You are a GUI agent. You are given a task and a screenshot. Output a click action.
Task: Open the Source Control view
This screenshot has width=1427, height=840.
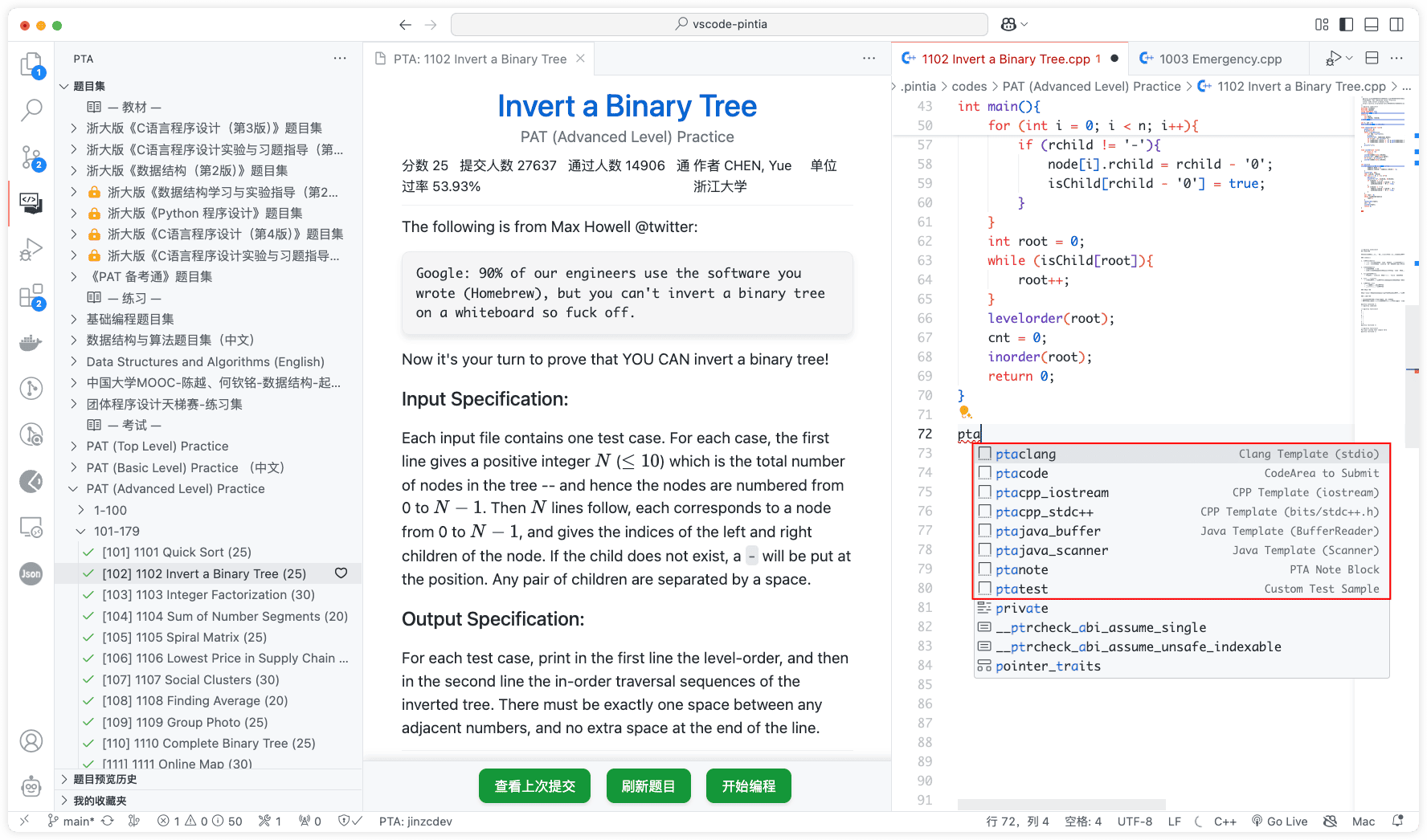tap(31, 157)
